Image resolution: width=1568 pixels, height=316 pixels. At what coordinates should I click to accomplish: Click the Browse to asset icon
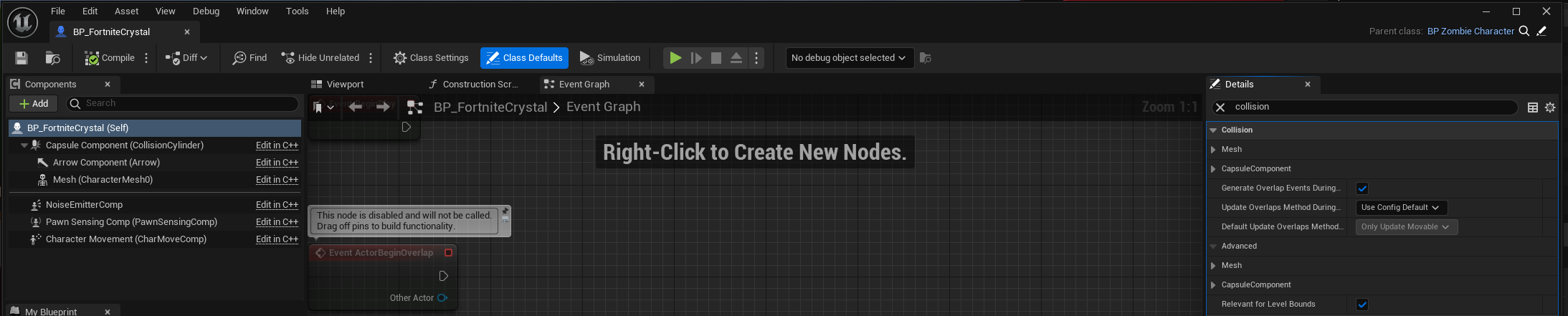[x=52, y=58]
